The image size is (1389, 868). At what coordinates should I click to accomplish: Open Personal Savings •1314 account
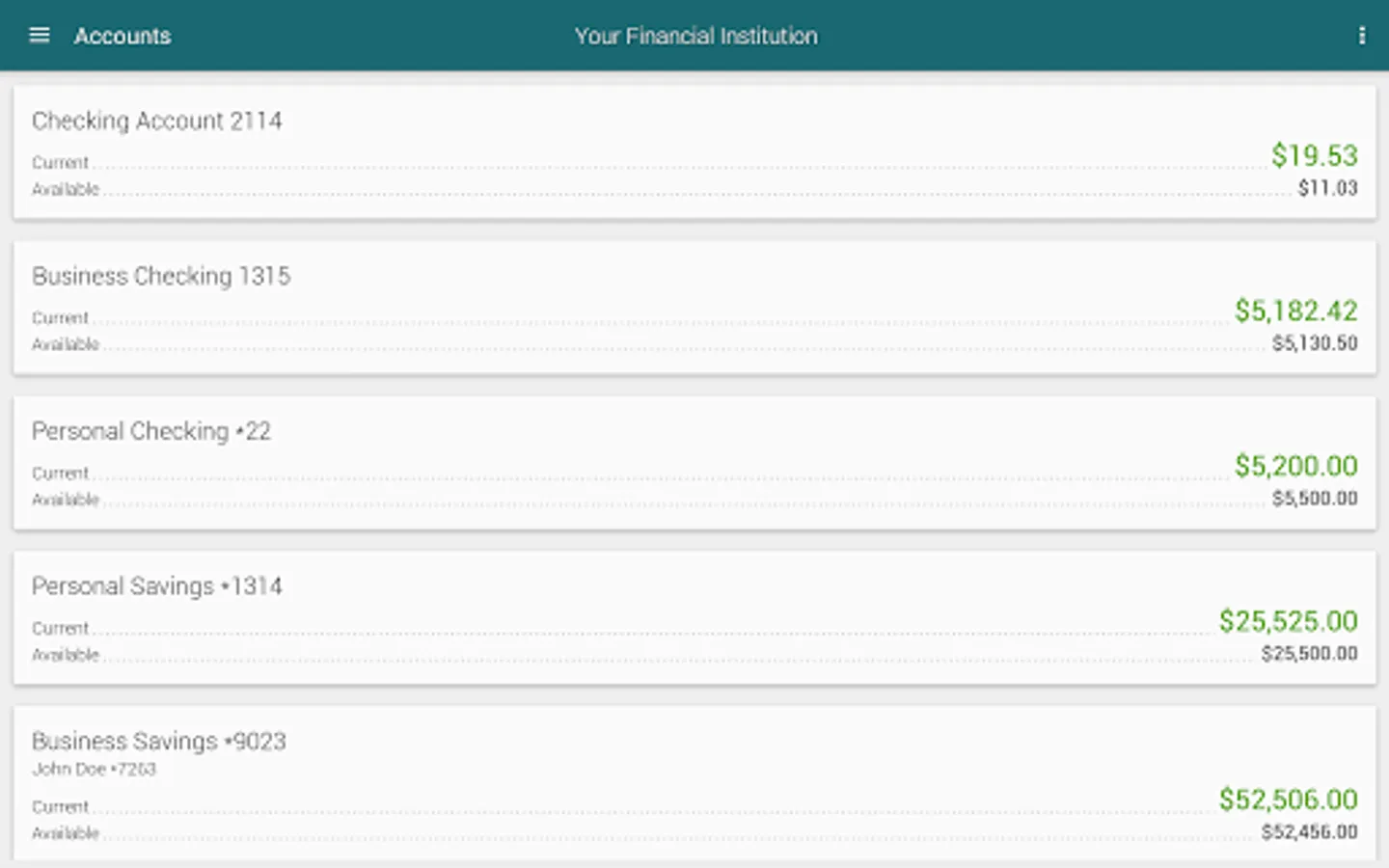tap(157, 586)
